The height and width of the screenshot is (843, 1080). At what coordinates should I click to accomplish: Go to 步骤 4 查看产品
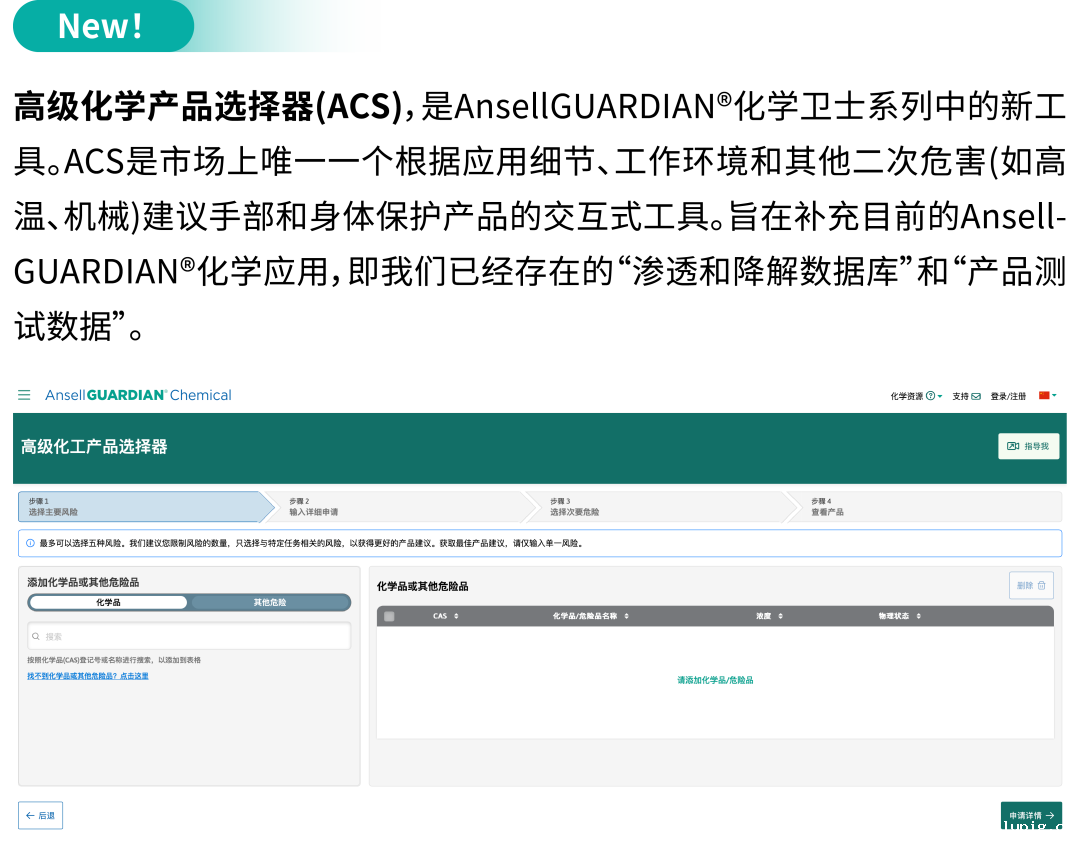[920, 507]
